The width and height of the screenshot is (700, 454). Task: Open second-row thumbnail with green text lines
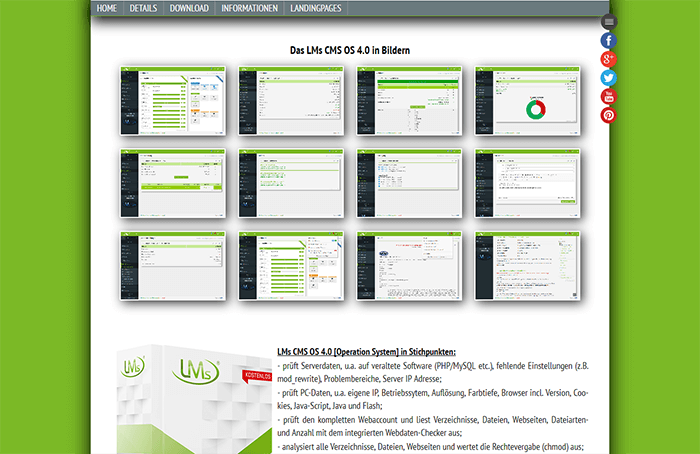click(291, 183)
